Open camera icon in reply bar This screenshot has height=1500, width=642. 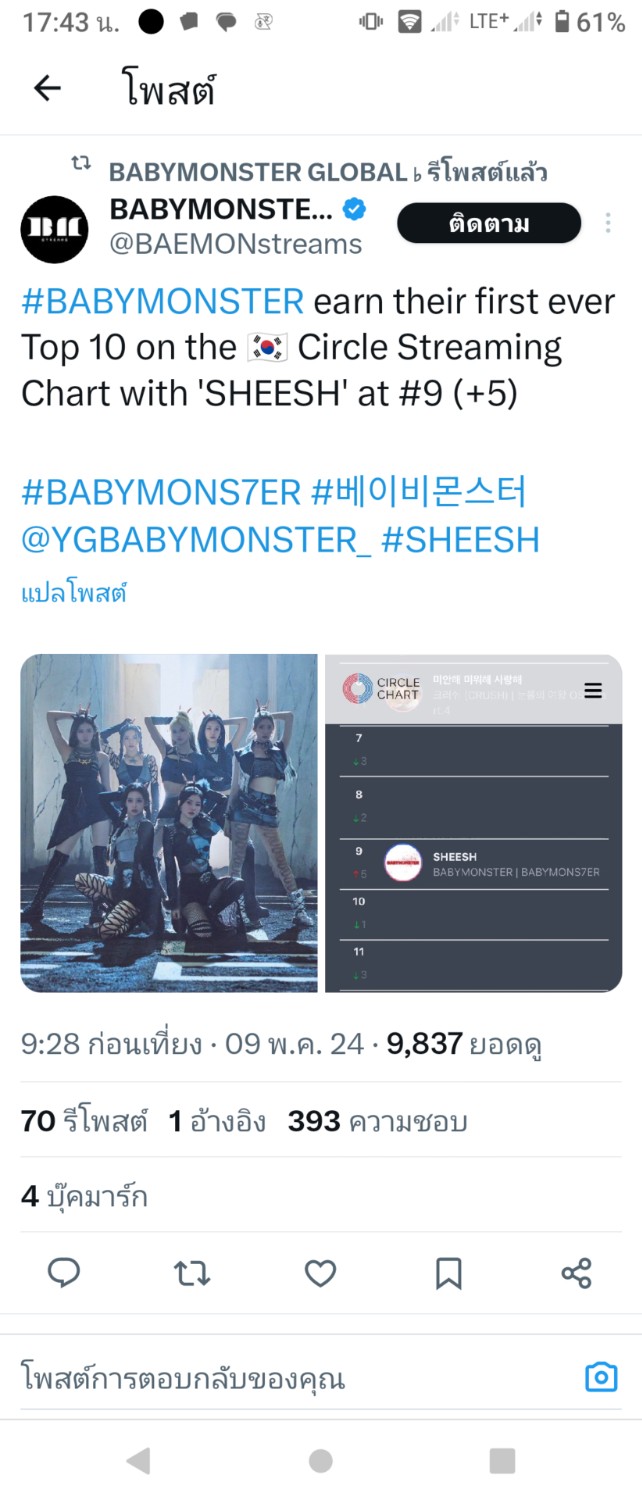tap(601, 1377)
